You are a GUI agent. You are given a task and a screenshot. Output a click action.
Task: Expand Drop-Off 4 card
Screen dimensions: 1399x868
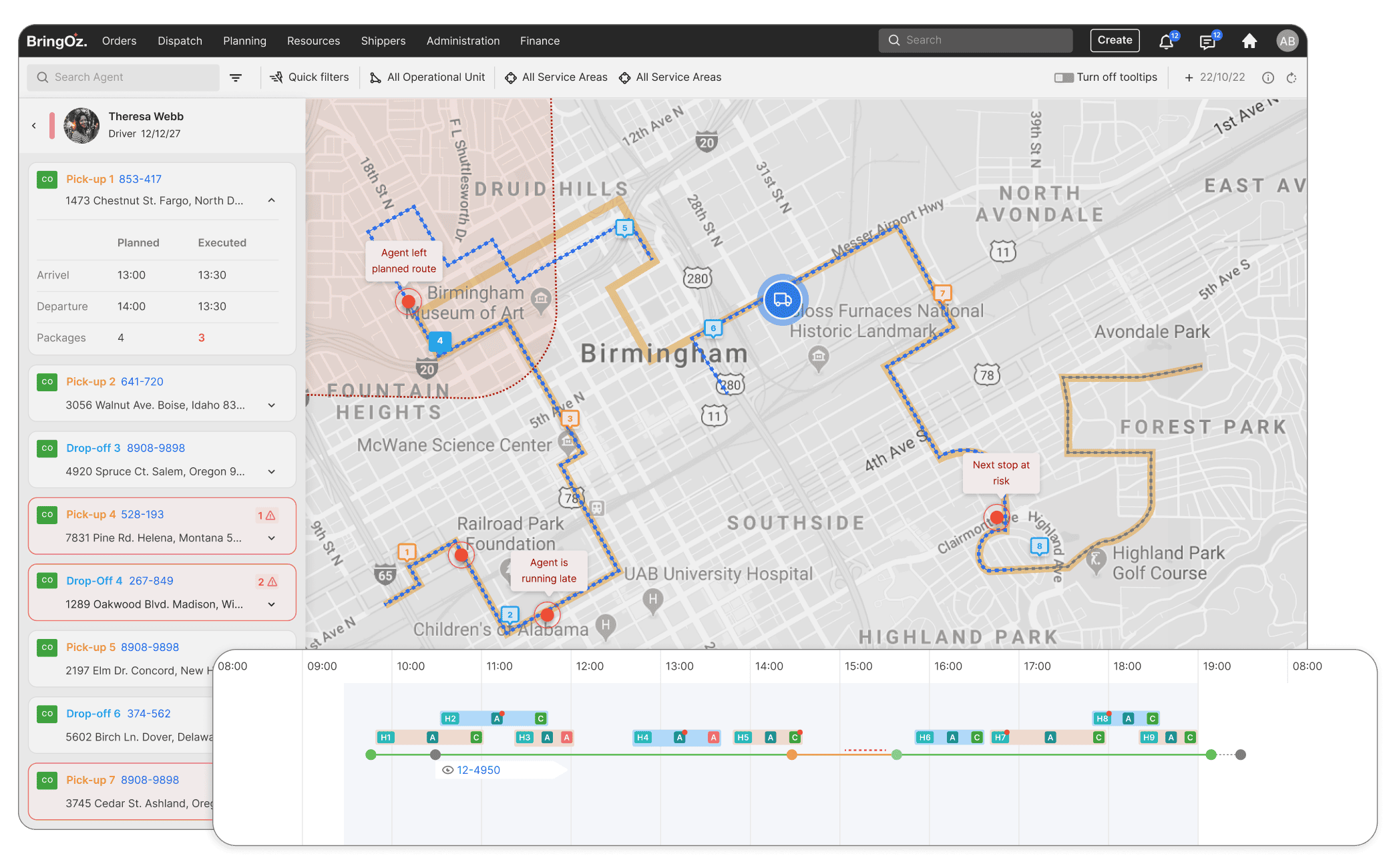click(272, 604)
